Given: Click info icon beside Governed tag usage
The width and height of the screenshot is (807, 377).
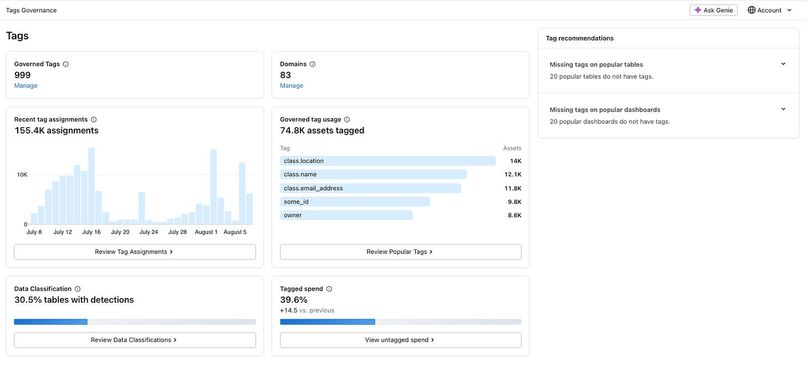Looking at the screenshot, I should pos(347,119).
